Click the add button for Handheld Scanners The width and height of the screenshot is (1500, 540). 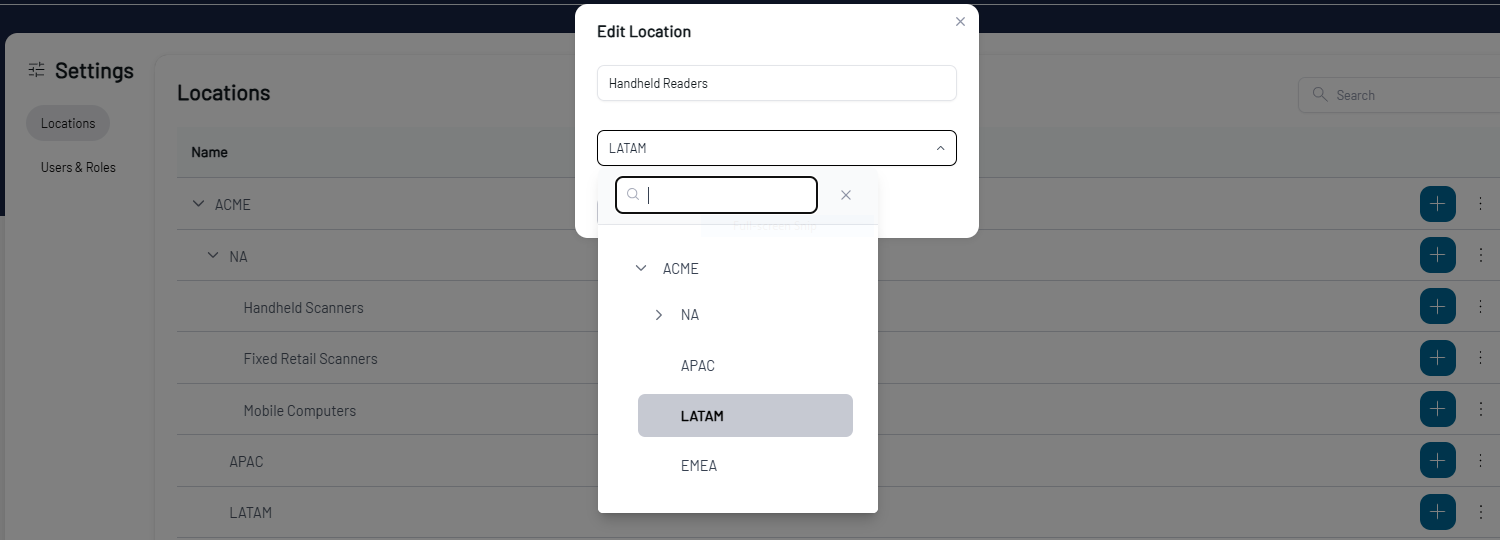[1437, 306]
